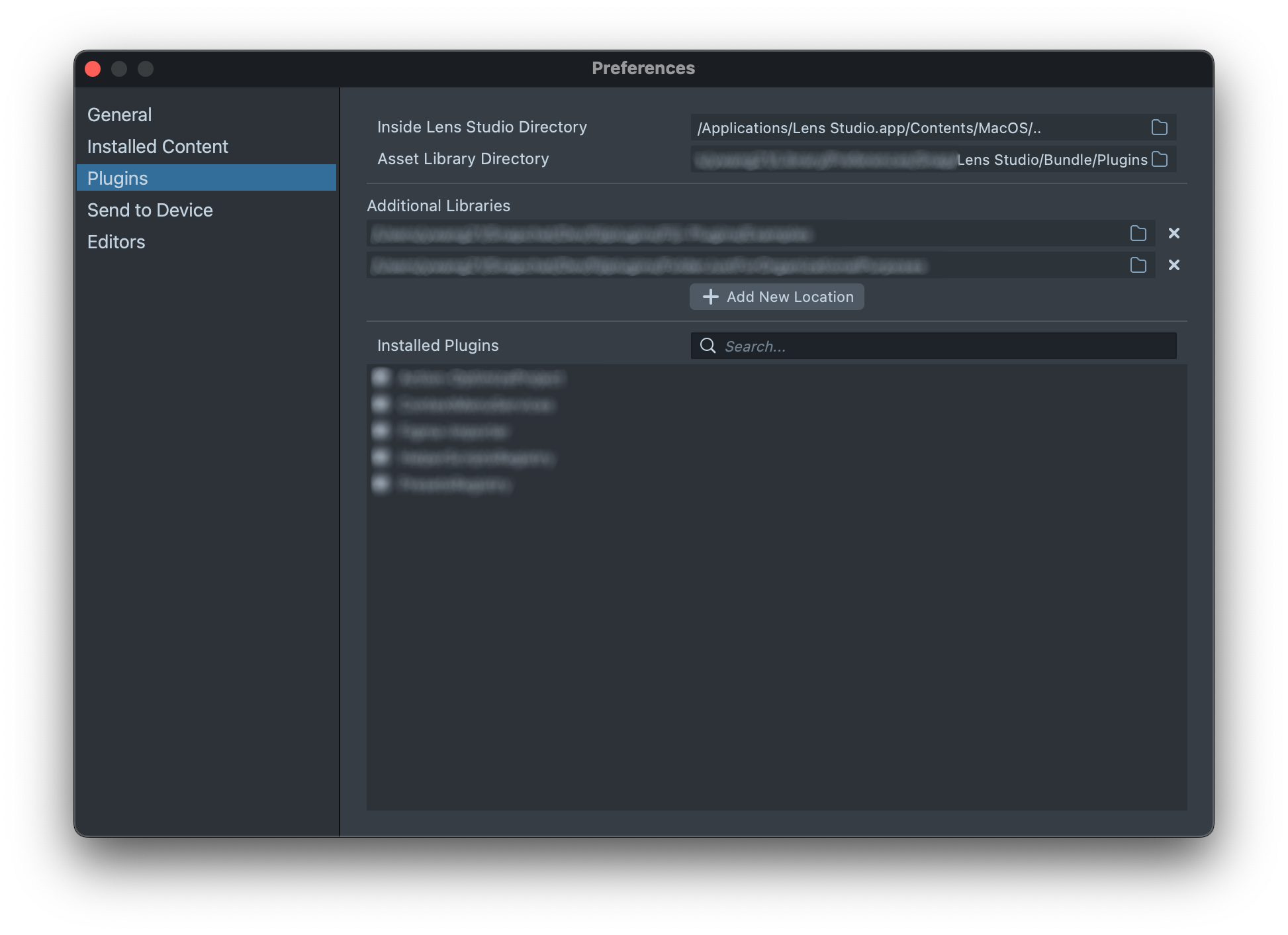Click the Inside Lens Studio Directory path field

coord(913,128)
